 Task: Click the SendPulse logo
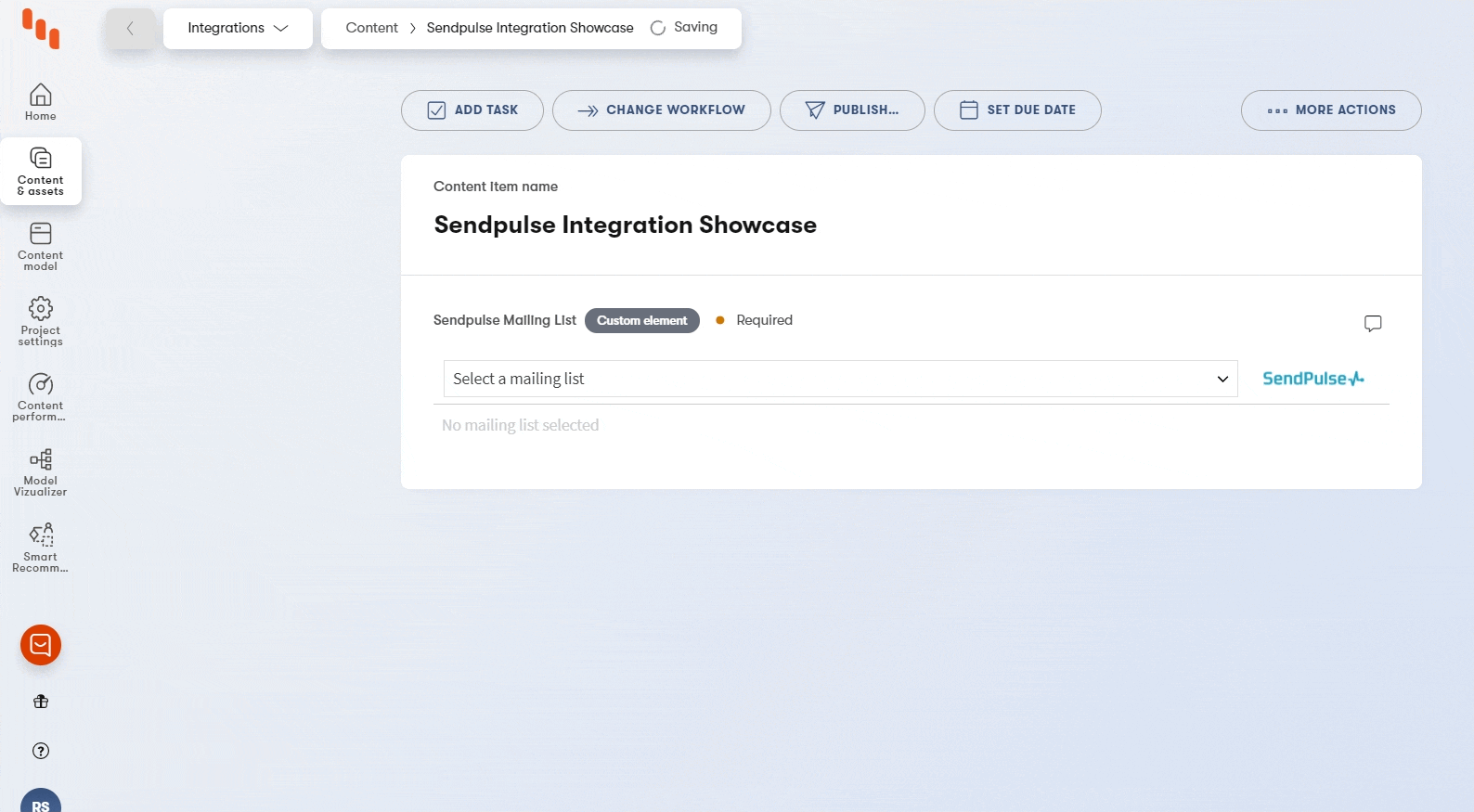(x=1313, y=379)
